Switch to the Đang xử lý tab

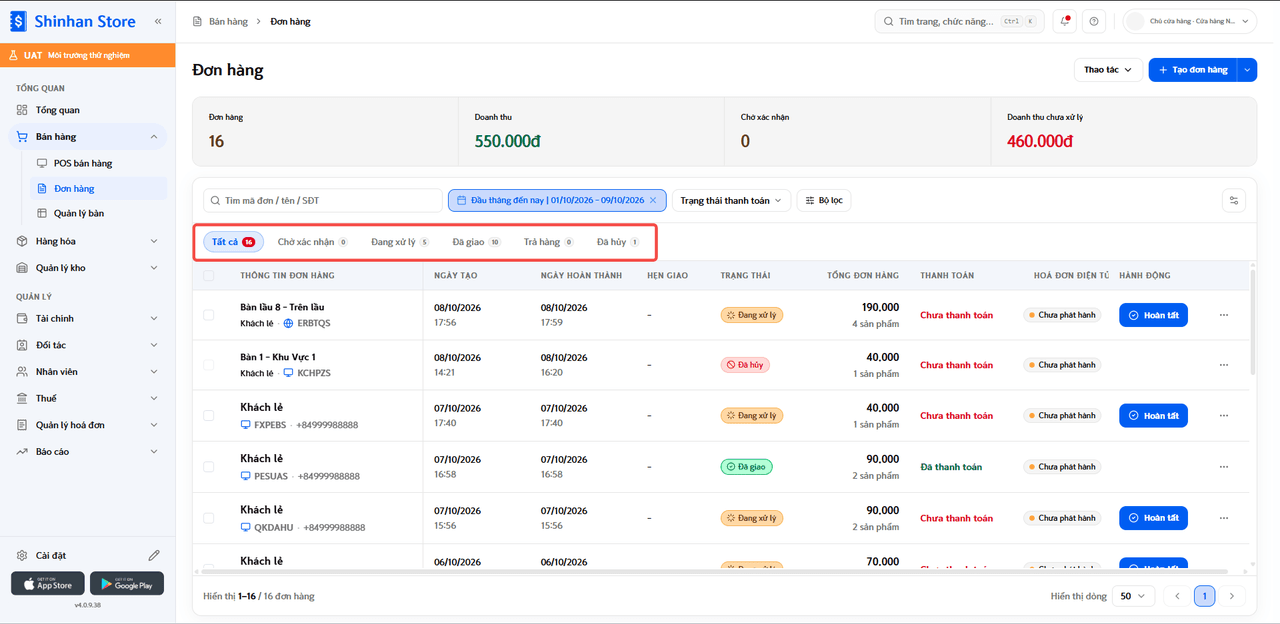point(400,242)
